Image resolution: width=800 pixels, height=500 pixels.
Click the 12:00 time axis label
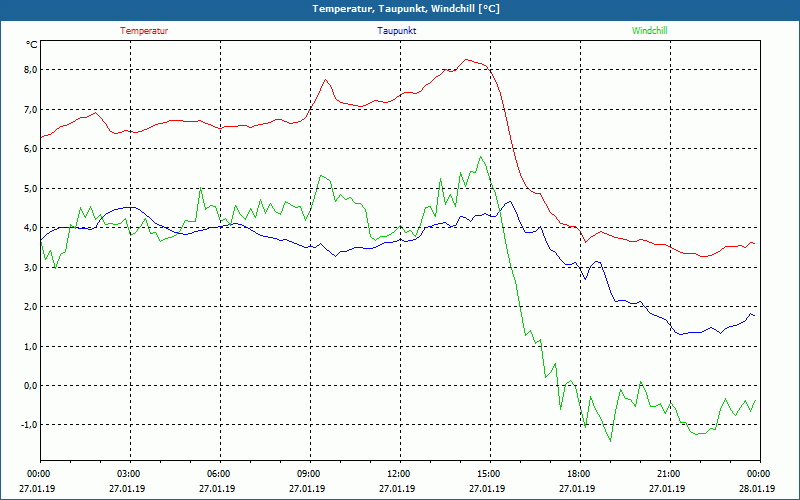[400, 474]
